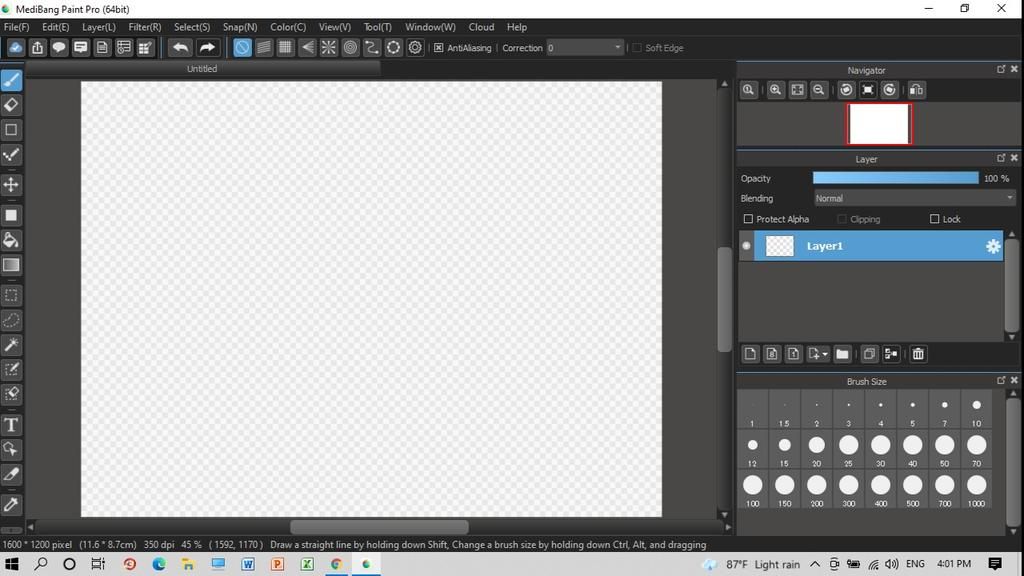The width and height of the screenshot is (1024, 576).
Task: Enable the concentric circle snap guide
Action: tap(350, 48)
